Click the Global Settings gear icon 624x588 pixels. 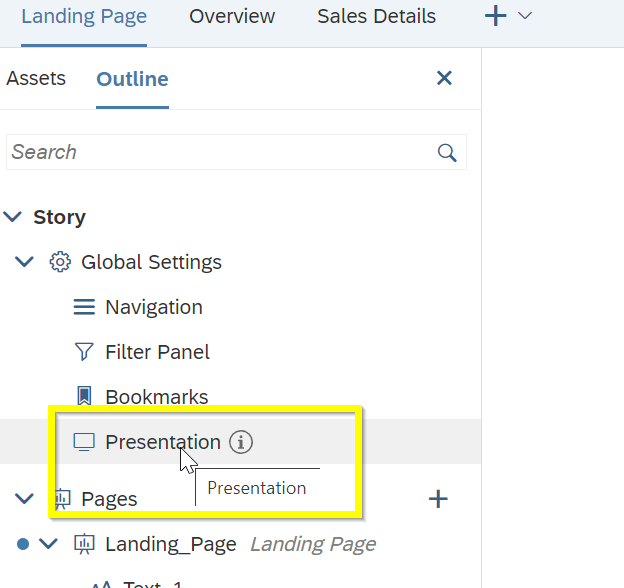point(60,262)
